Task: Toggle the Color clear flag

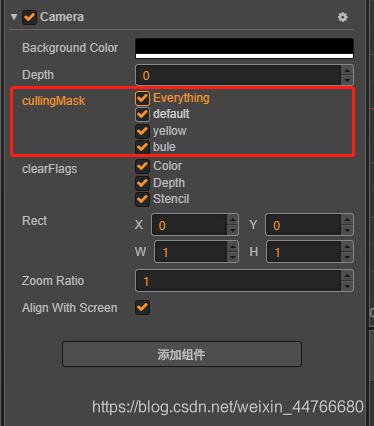Action: click(x=142, y=166)
